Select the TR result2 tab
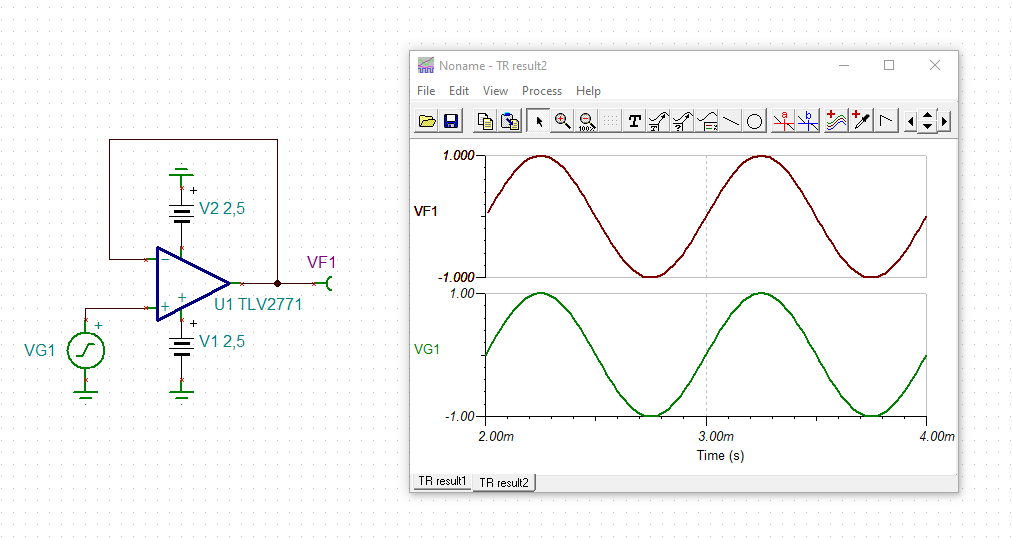The width and height of the screenshot is (1012, 538). point(504,483)
